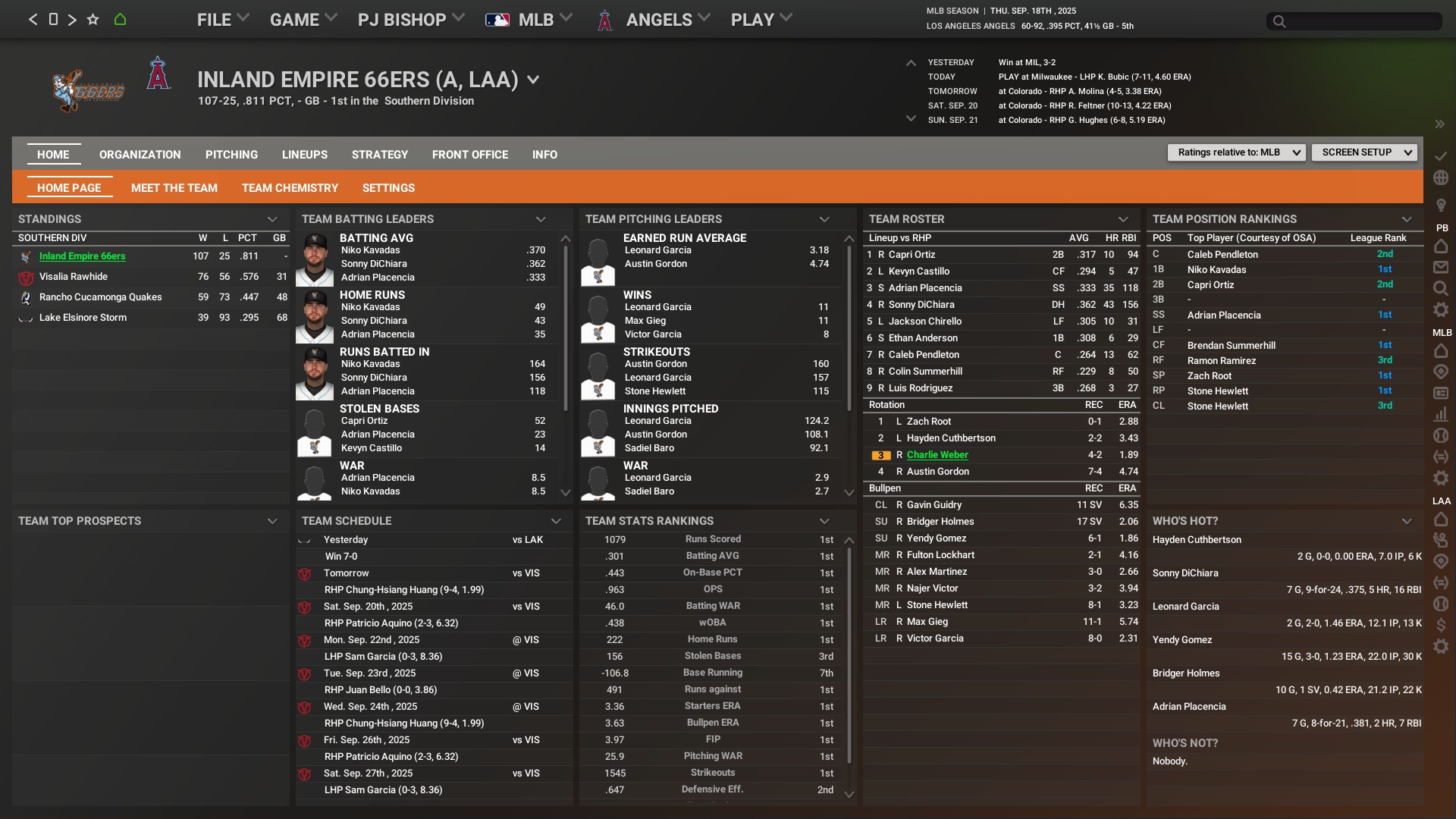This screenshot has width=1456, height=819.
Task: Open the Ratings relative to MLB dropdown
Action: tap(1236, 152)
